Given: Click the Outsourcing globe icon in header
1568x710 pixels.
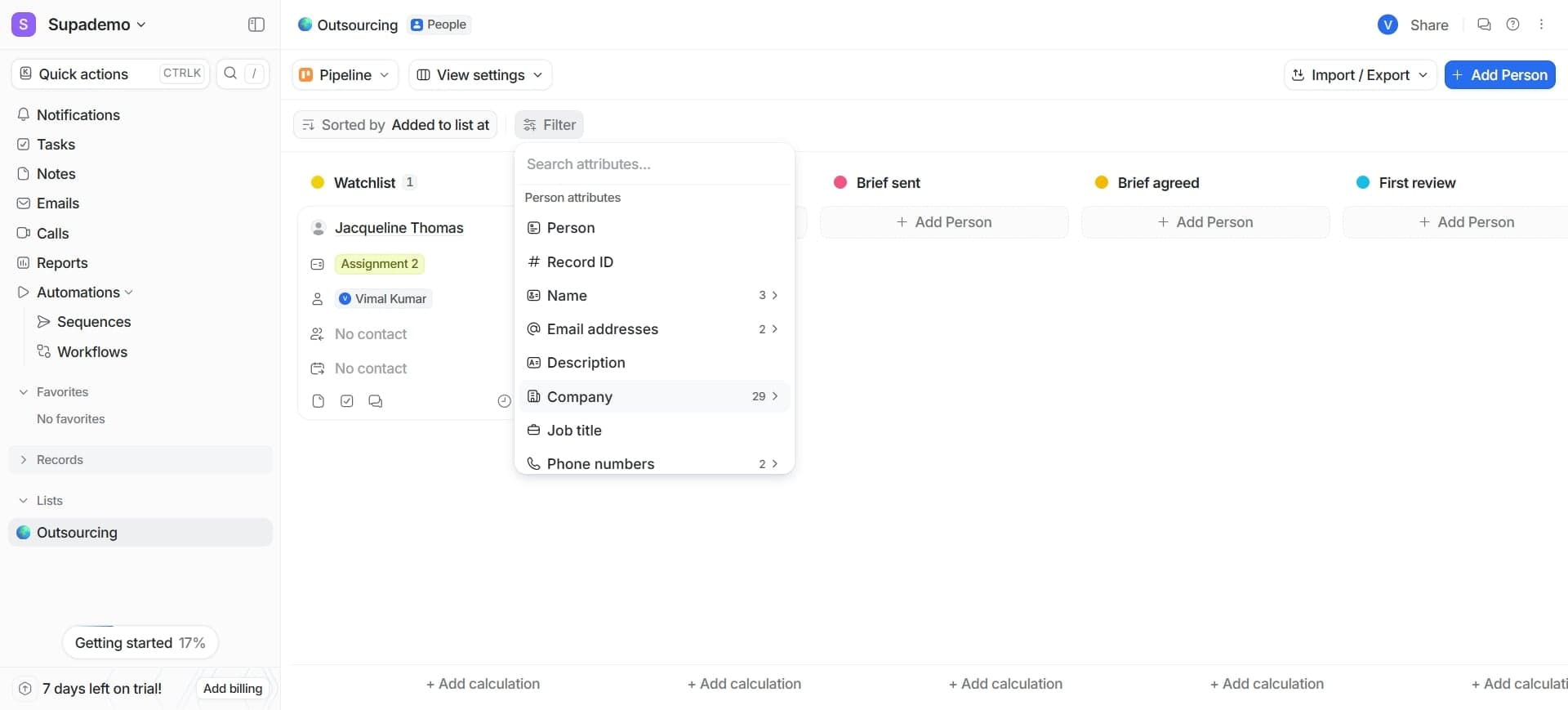Looking at the screenshot, I should (305, 25).
